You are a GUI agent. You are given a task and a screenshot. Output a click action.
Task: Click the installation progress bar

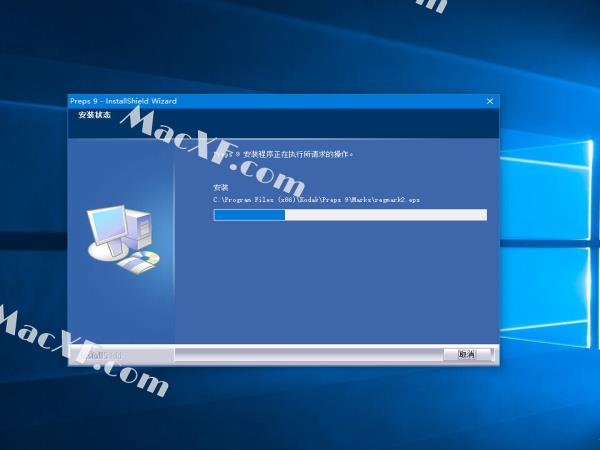coord(350,215)
